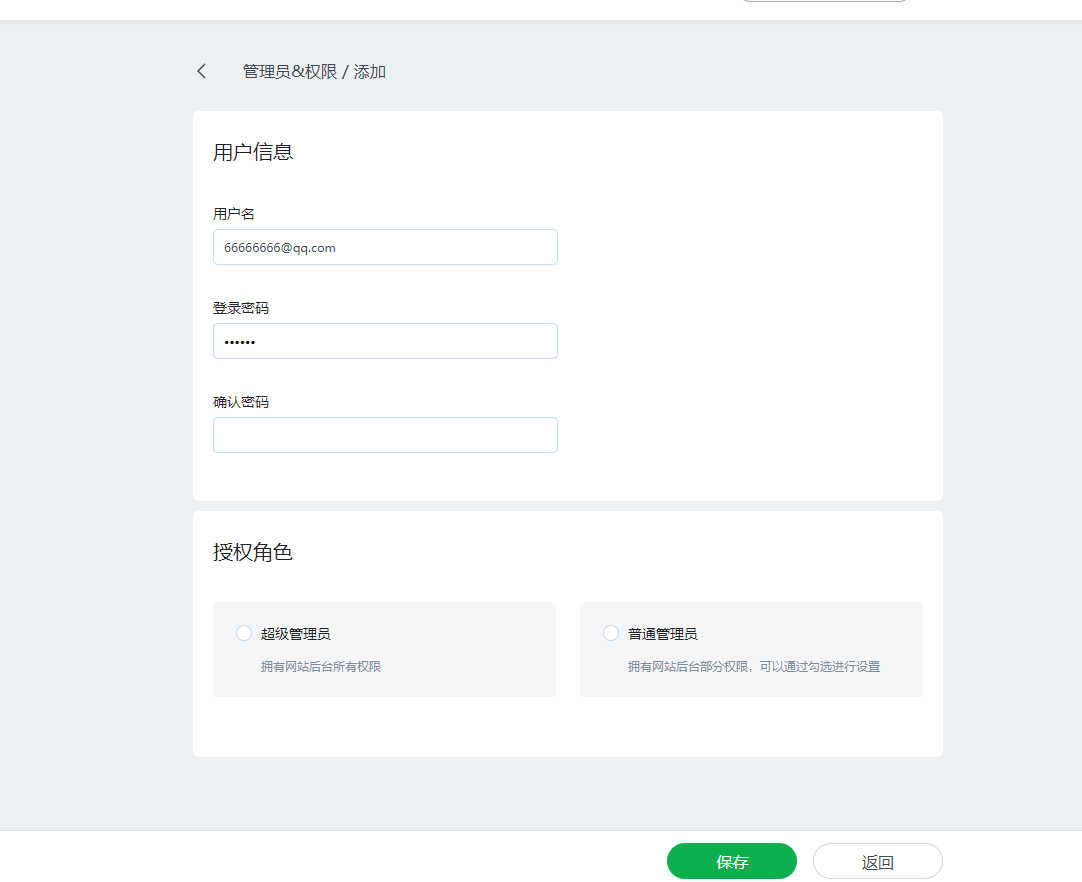This screenshot has width=1082, height=882.
Task: Click the 超级管理员 role label text
Action: (295, 634)
